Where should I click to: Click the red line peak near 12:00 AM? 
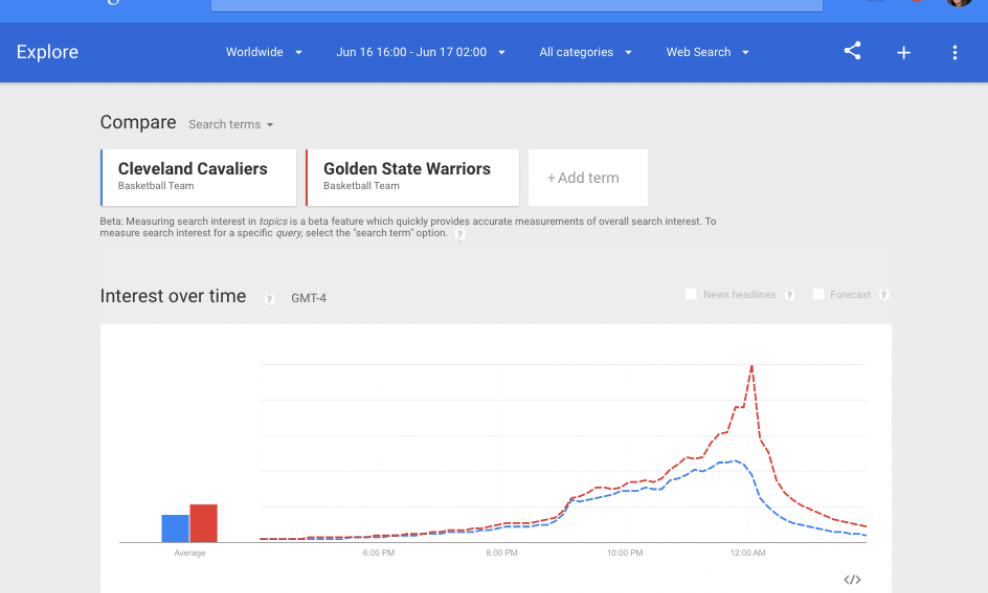[752, 366]
